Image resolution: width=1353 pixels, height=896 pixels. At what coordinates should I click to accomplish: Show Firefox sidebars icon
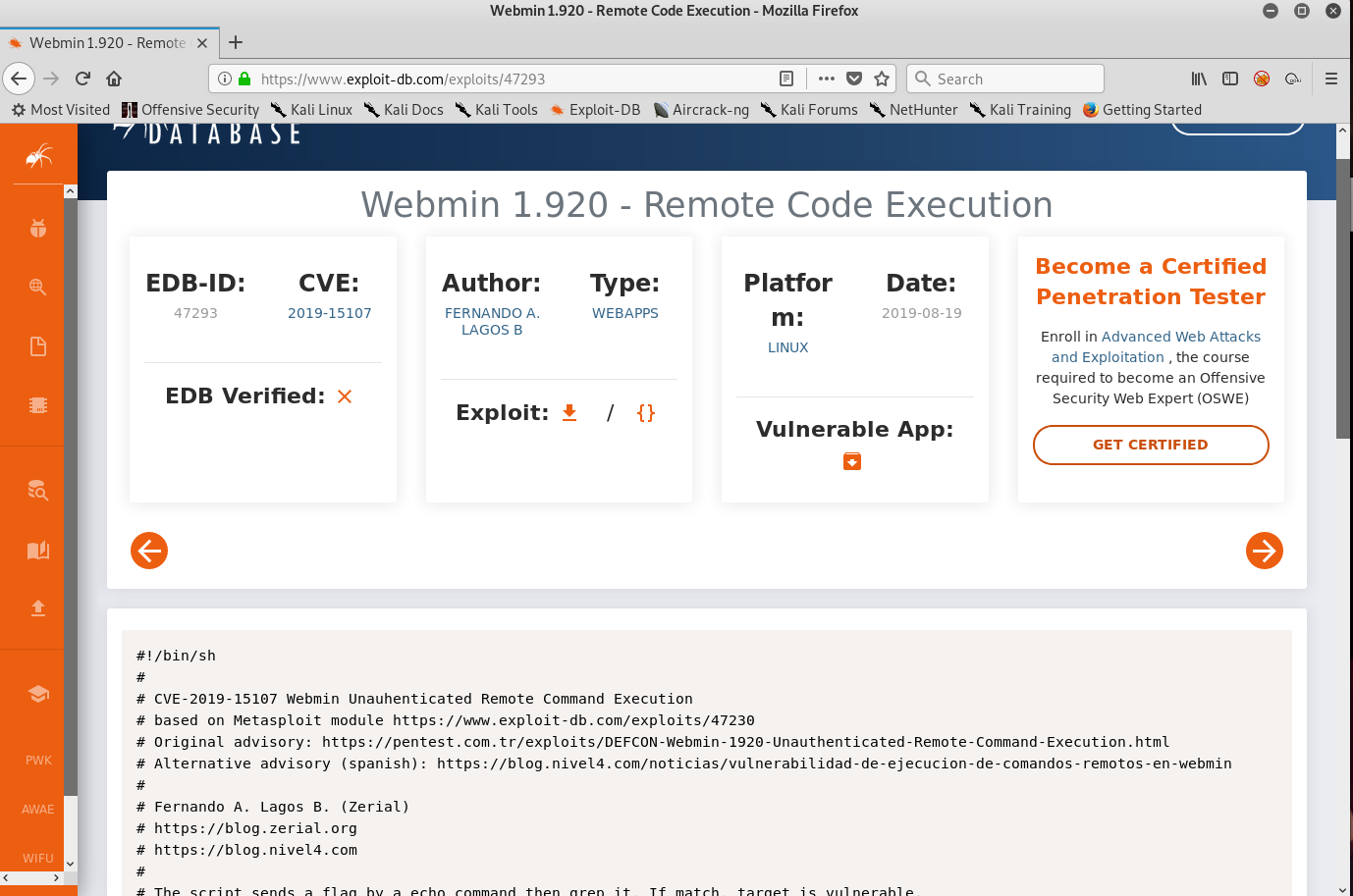point(1230,79)
